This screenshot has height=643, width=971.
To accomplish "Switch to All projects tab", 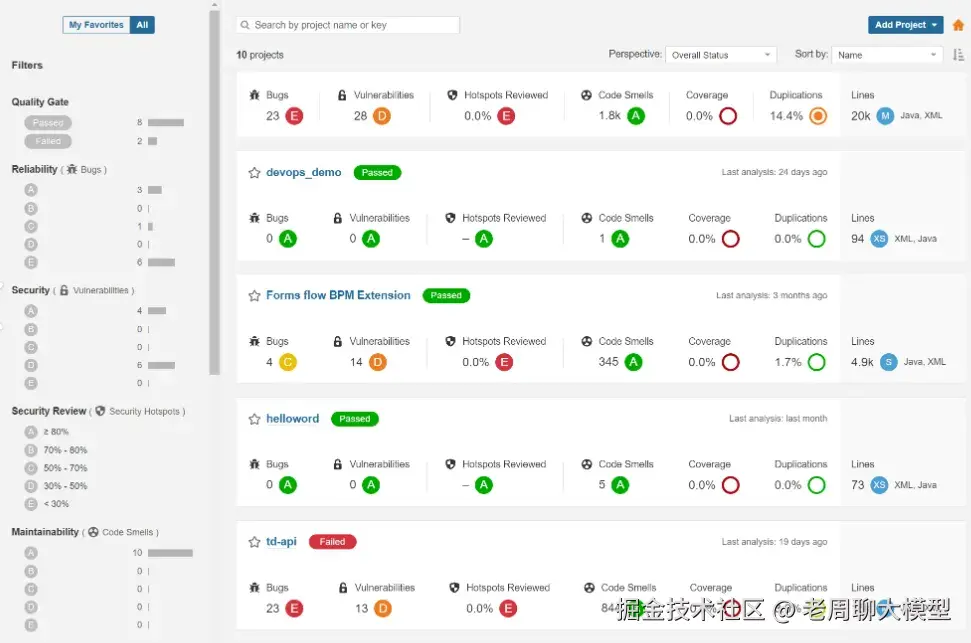I will point(142,25).
